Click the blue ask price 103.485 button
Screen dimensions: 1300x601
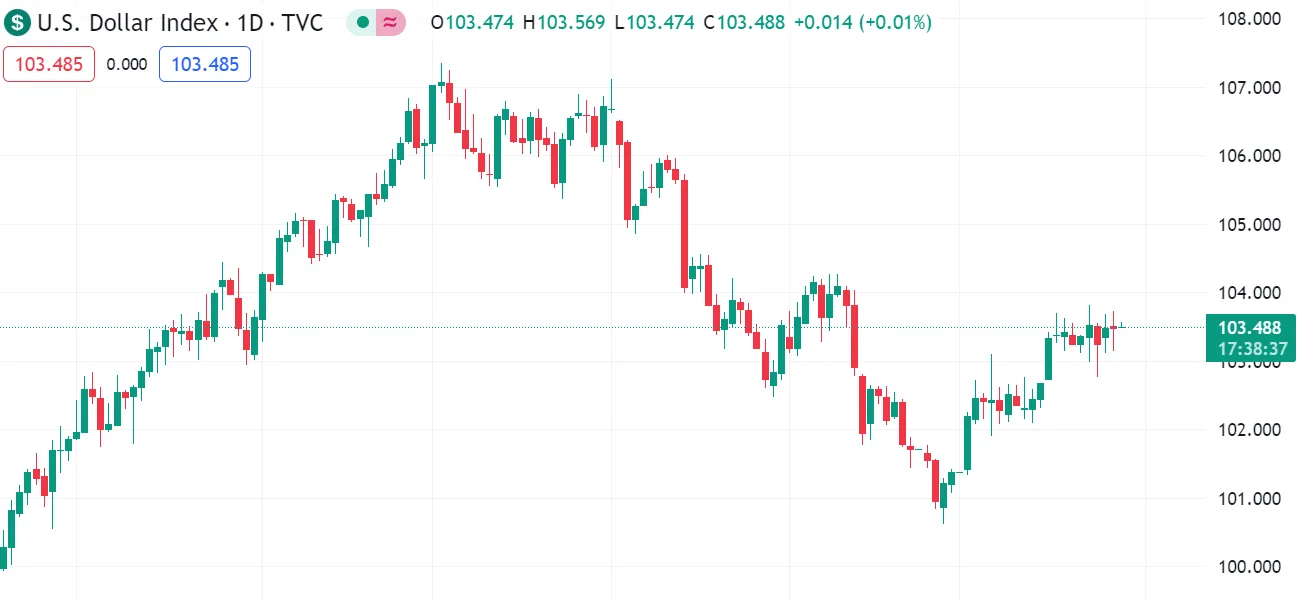tap(204, 63)
